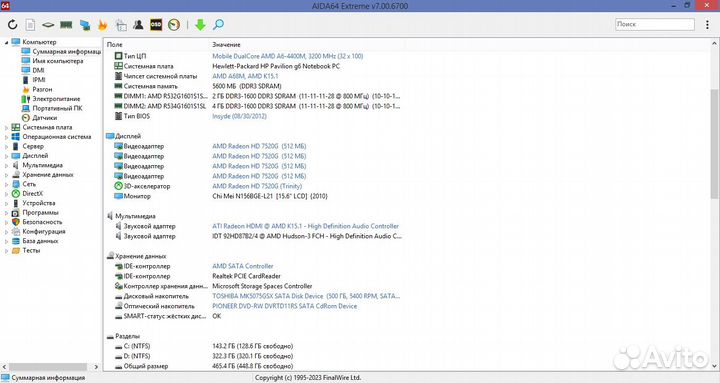
Task: Collapse the Компьютер tree node
Action: click(6, 42)
